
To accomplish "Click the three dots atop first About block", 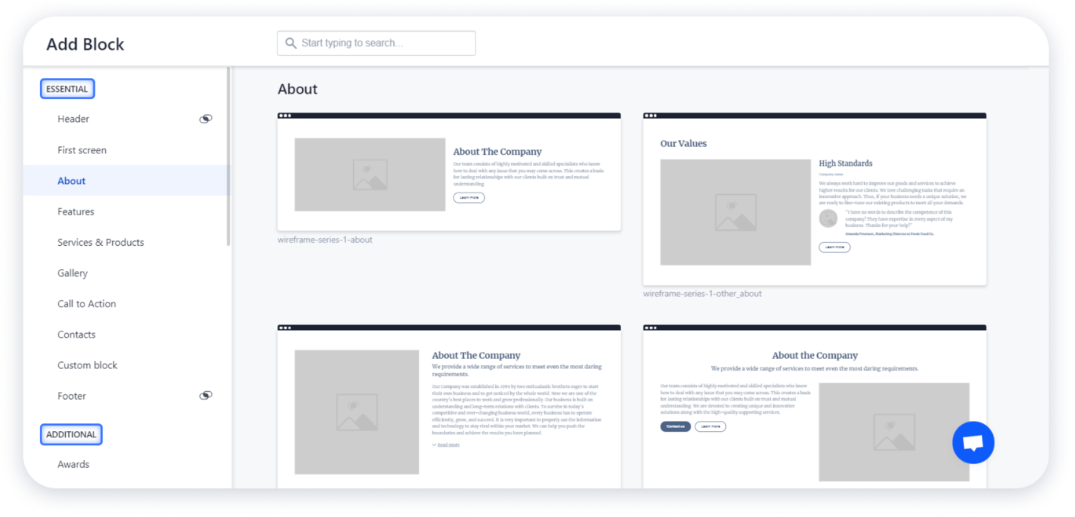I will (285, 116).
